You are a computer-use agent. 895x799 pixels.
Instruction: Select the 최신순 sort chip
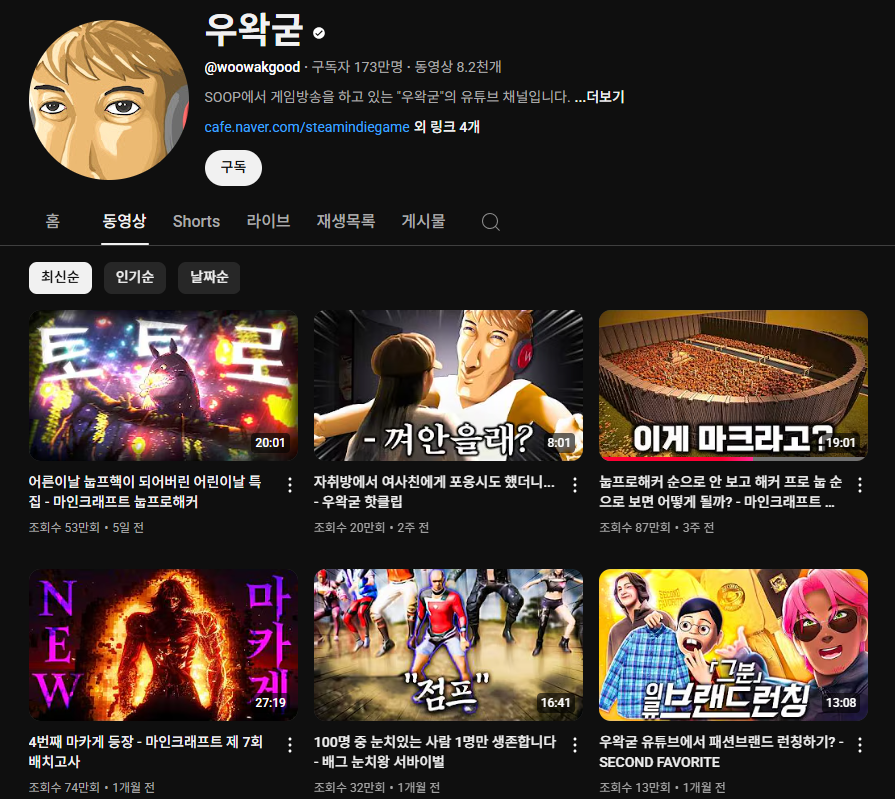[60, 278]
